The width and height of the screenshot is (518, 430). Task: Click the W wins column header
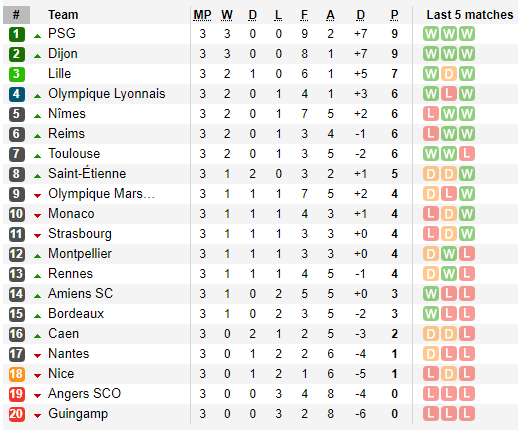tap(227, 15)
